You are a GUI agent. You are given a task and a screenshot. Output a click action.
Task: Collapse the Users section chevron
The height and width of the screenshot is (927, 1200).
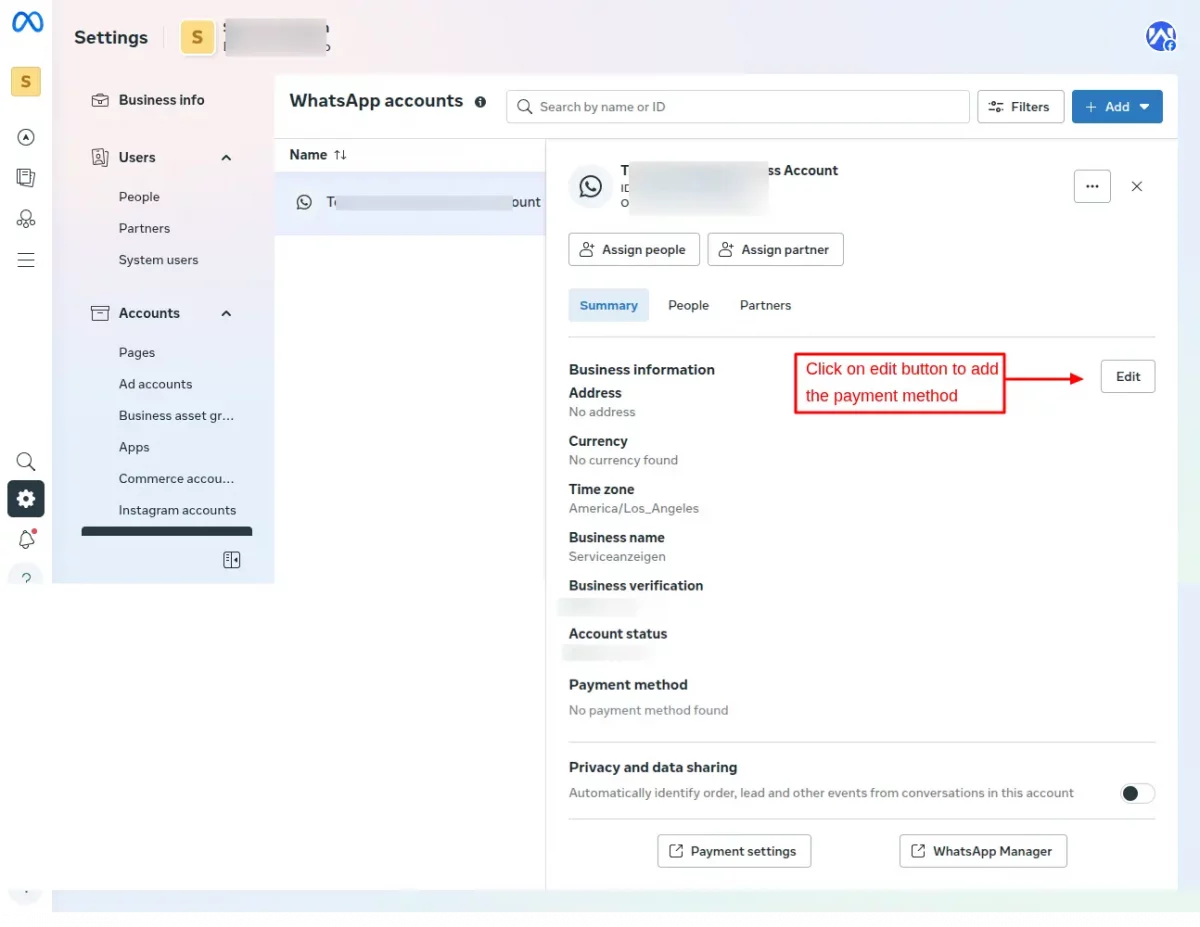(226, 158)
